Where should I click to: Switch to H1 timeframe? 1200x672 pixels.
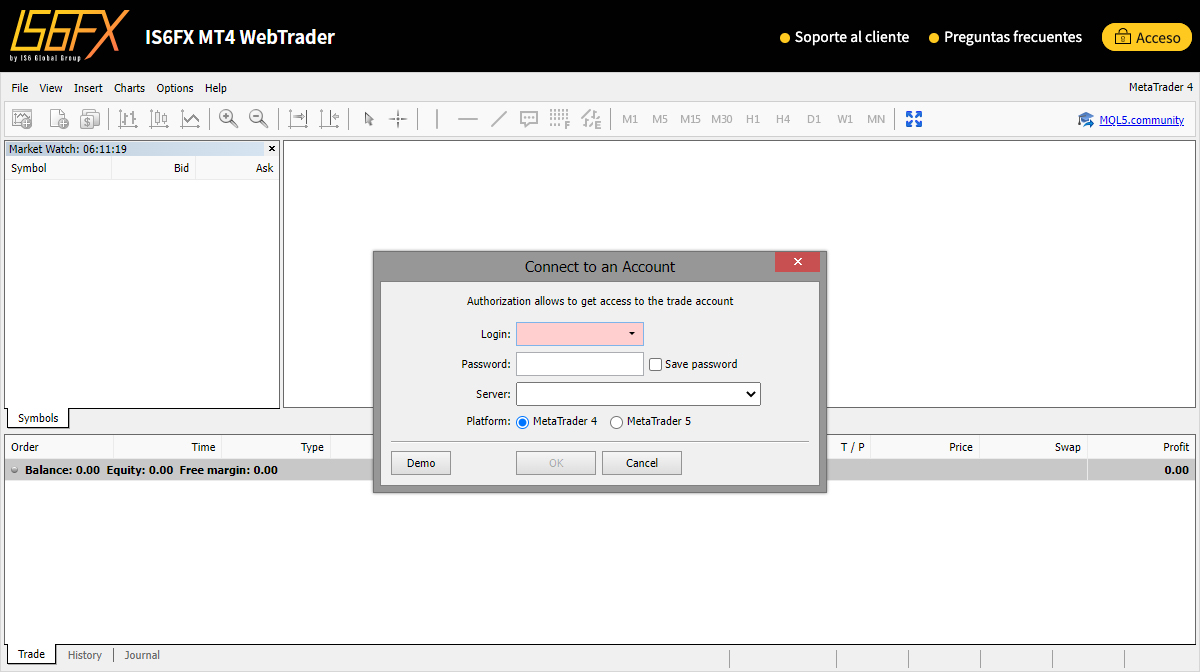pos(753,119)
